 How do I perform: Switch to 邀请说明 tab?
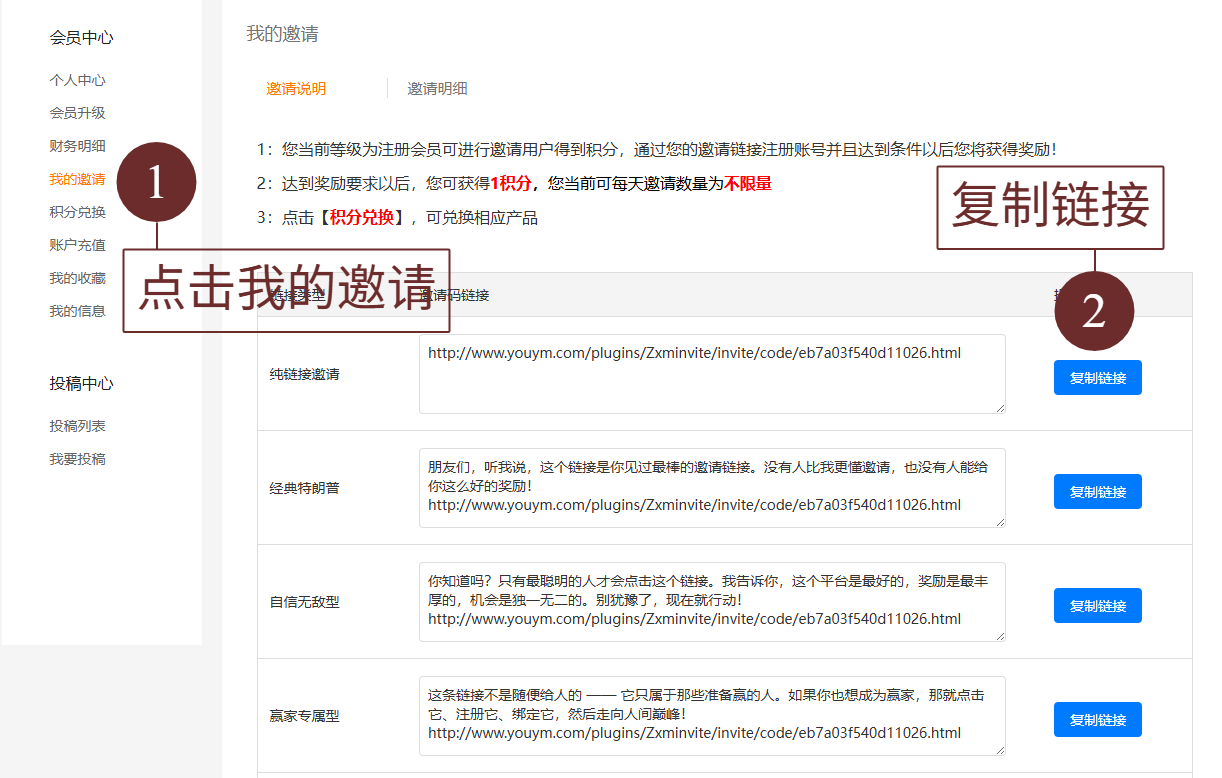pos(296,89)
